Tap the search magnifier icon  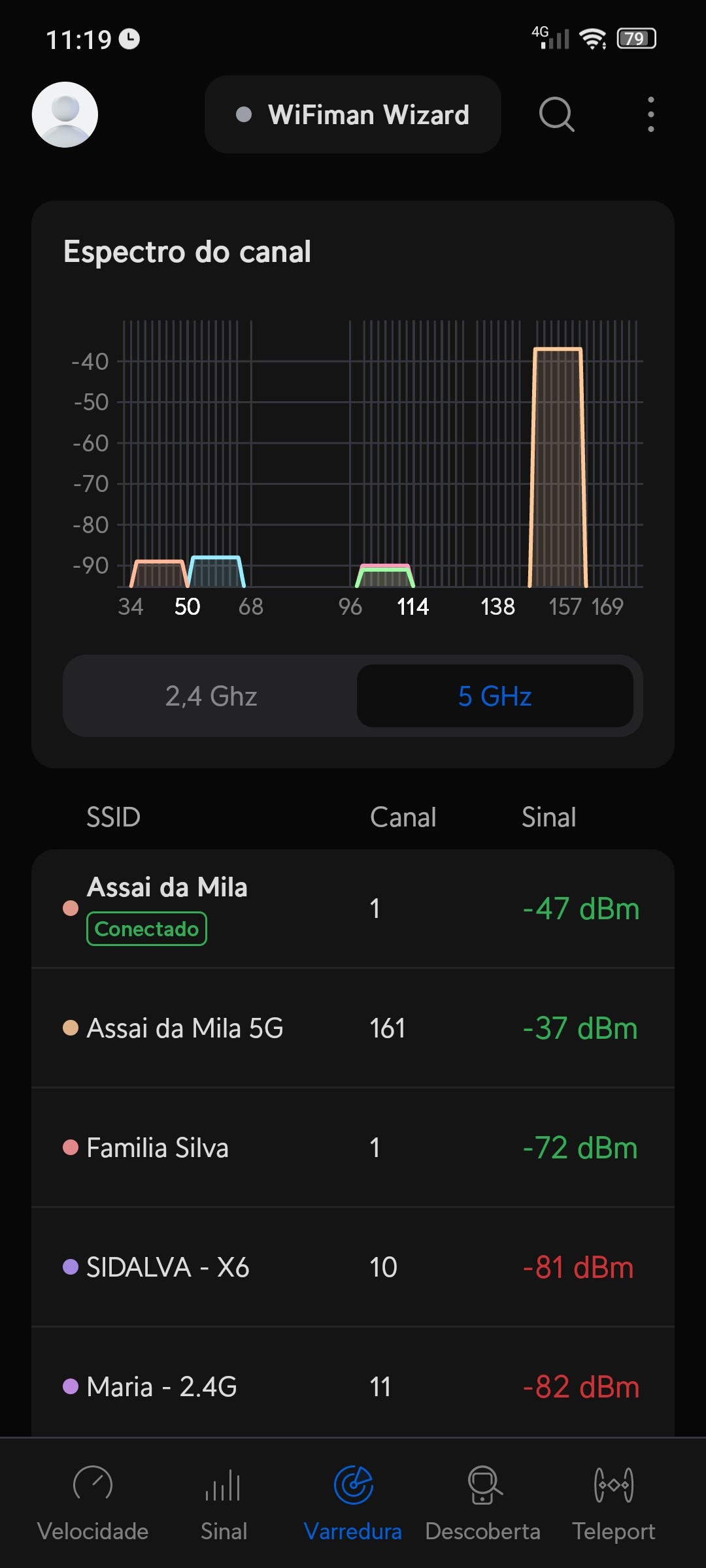pos(556,114)
